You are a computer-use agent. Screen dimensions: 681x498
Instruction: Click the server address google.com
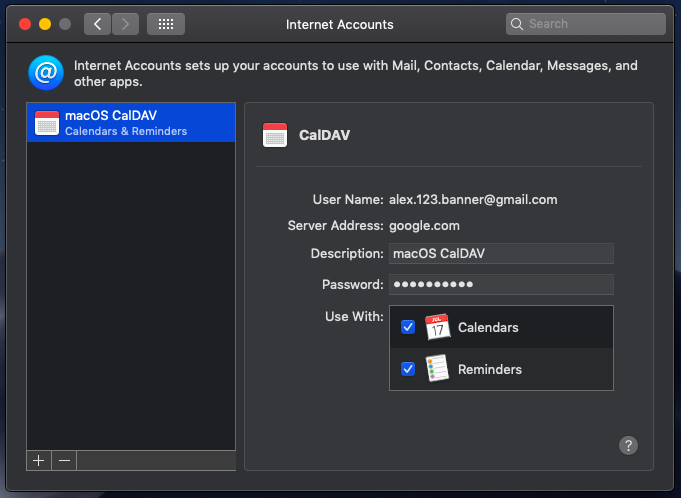point(424,226)
